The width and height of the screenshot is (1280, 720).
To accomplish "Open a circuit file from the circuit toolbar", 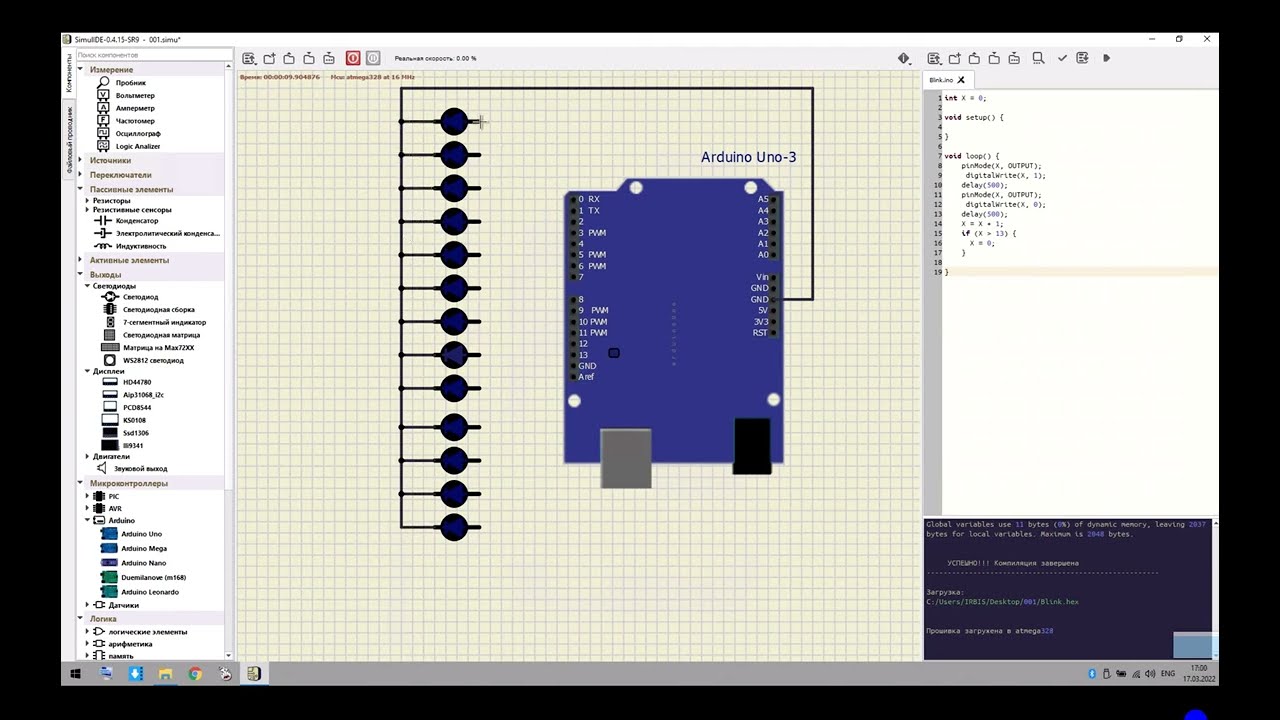I will [289, 59].
